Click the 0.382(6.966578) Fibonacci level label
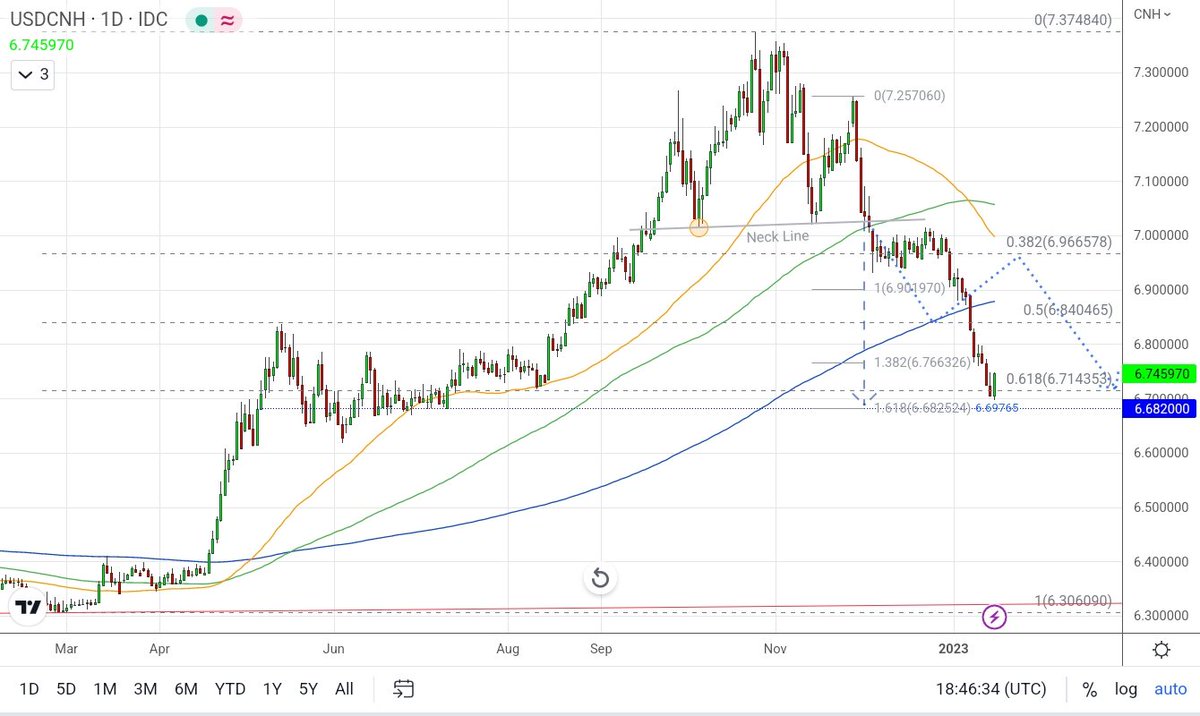Screen dimensions: 1200x716 1059,241
